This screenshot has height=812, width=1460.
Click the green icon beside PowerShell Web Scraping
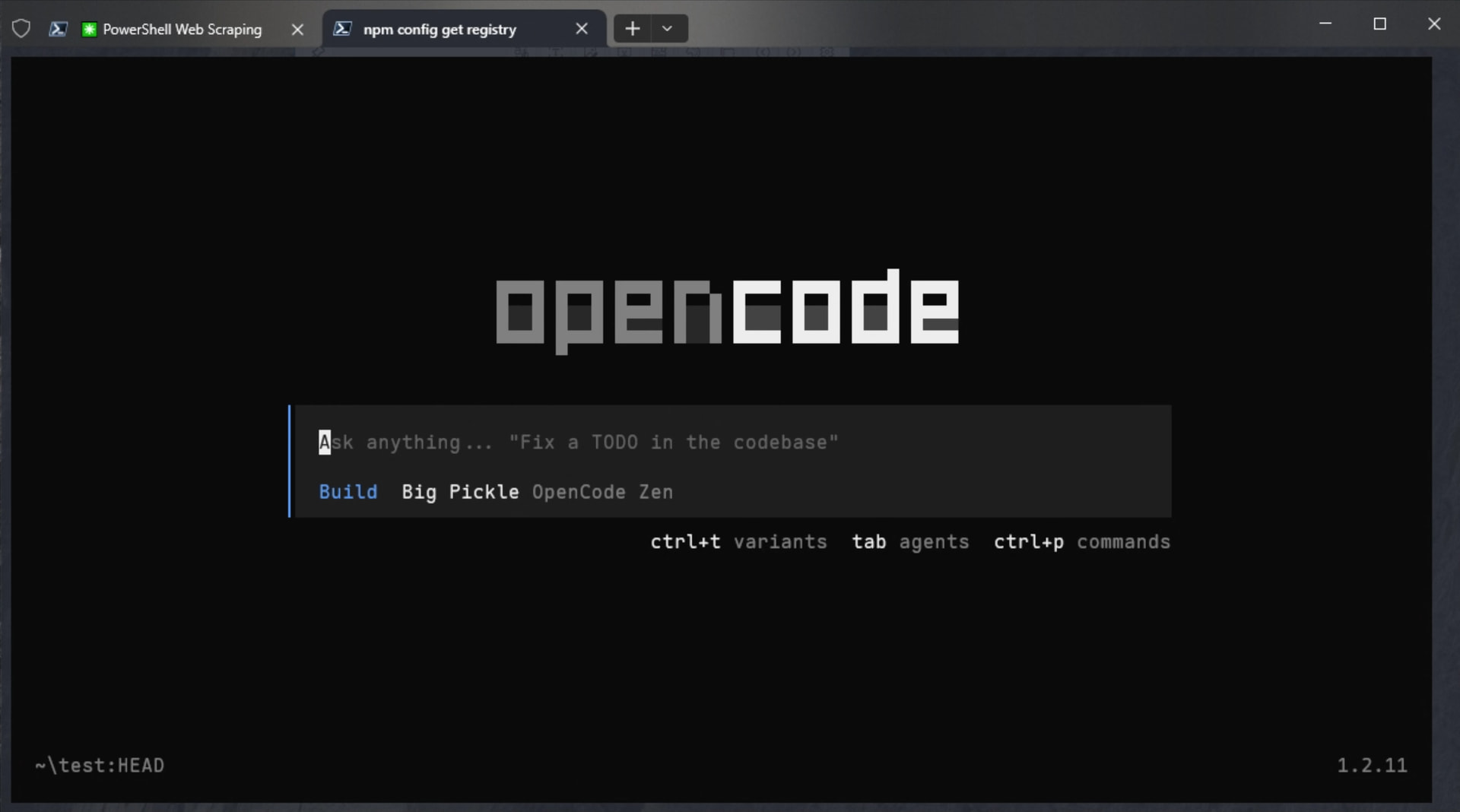(x=89, y=29)
